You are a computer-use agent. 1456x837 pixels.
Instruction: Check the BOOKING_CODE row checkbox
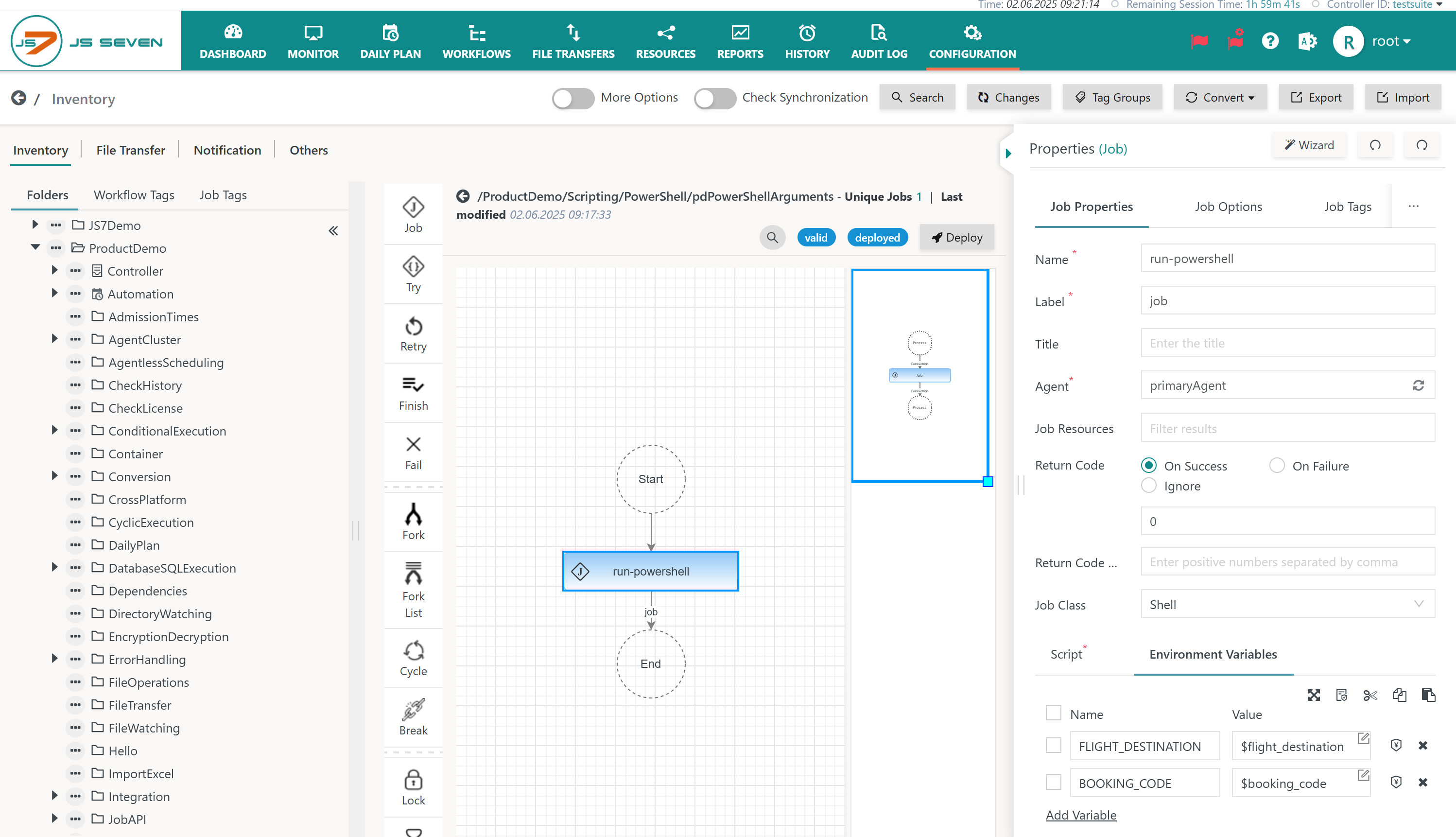(x=1053, y=783)
